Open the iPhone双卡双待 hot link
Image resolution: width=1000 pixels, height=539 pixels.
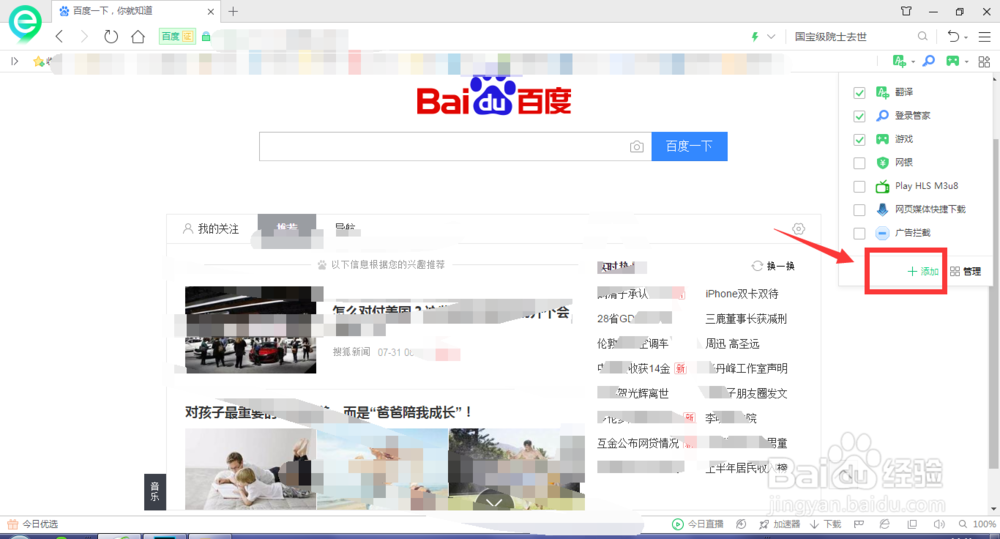[x=742, y=294]
